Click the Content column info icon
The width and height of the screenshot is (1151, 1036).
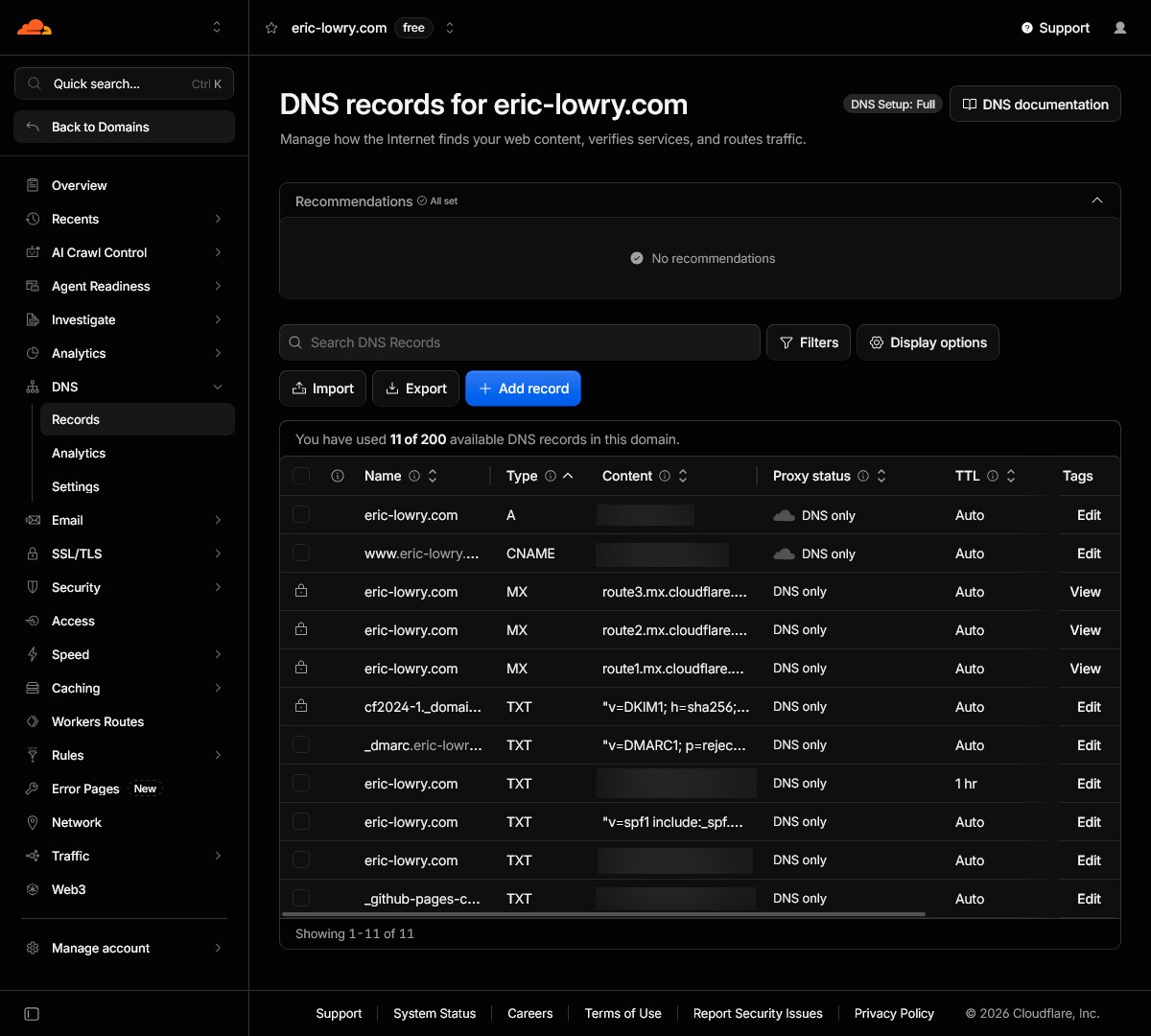point(665,476)
